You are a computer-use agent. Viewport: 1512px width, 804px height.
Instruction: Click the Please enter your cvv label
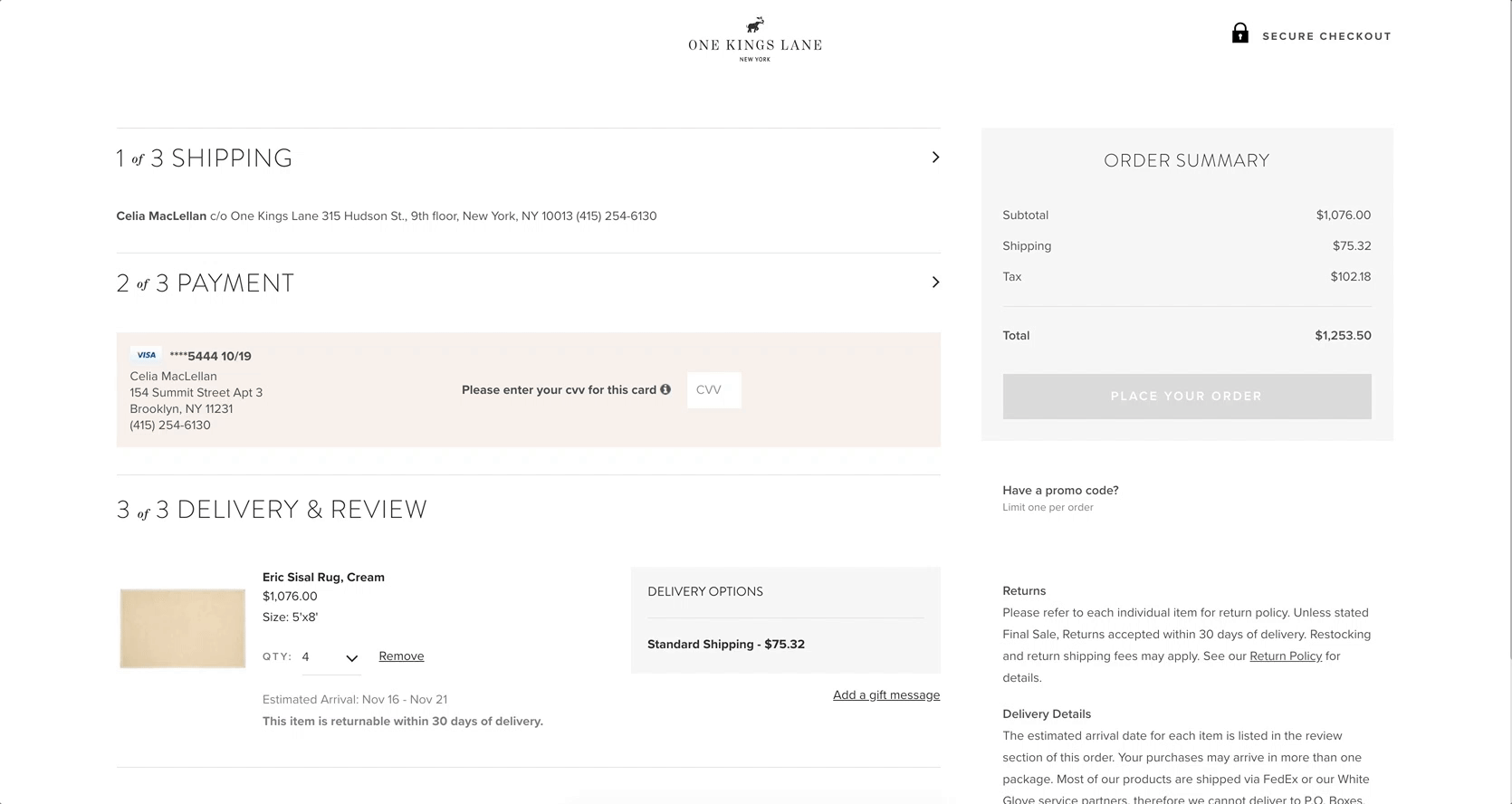[x=559, y=389]
